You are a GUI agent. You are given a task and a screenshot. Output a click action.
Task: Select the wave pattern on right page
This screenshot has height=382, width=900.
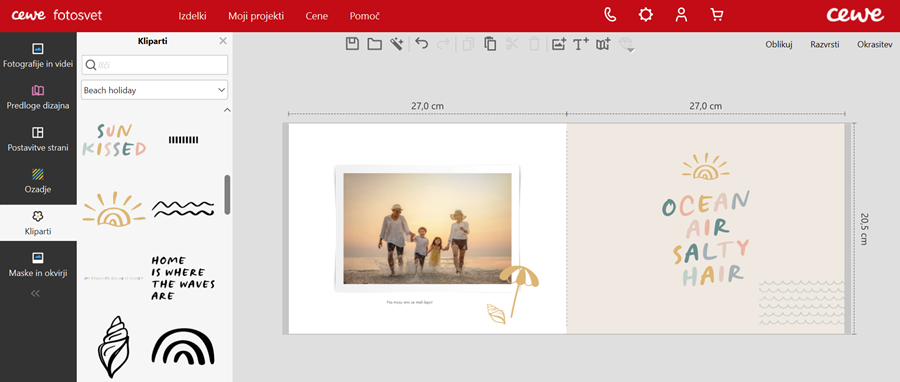pyautogui.click(x=802, y=302)
